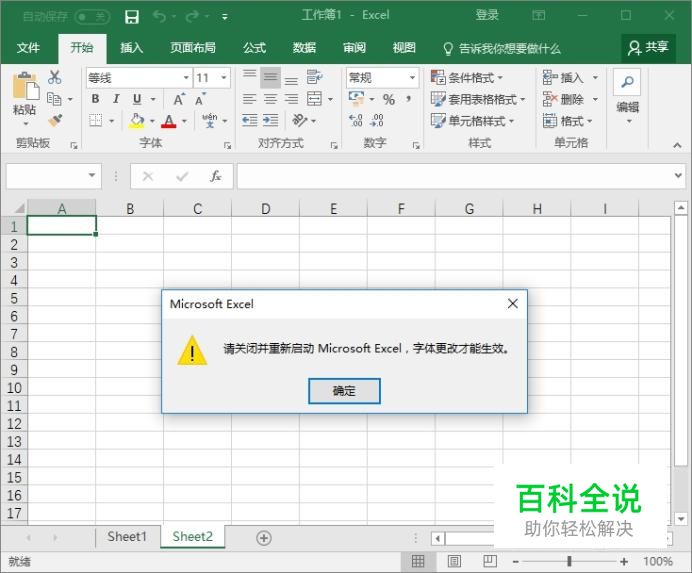Click the Merge and Center icon
This screenshot has width=692, height=573.
314,99
